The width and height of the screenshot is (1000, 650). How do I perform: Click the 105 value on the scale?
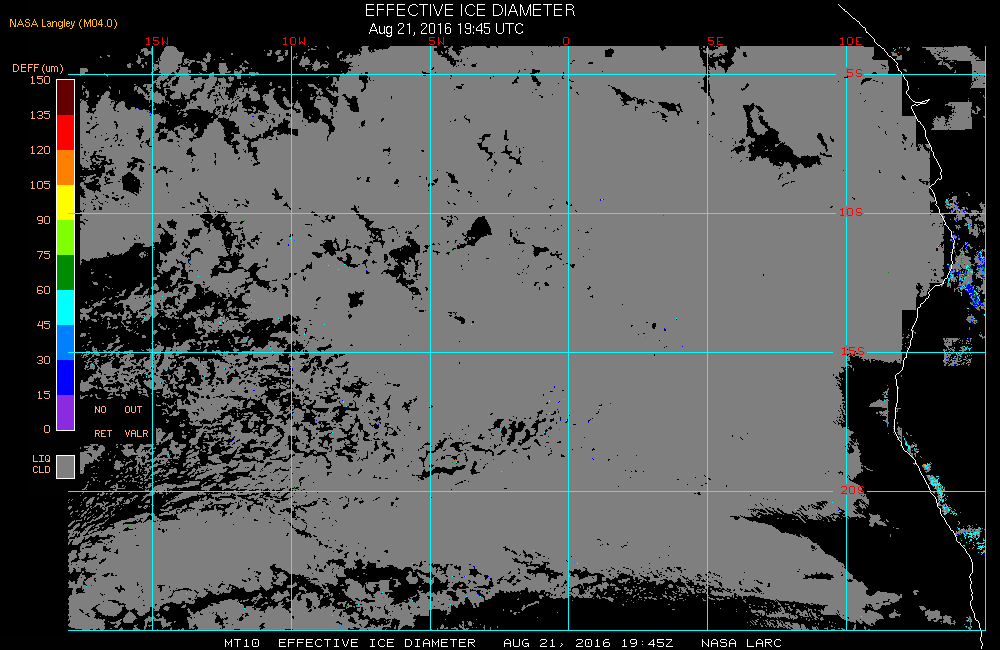40,185
